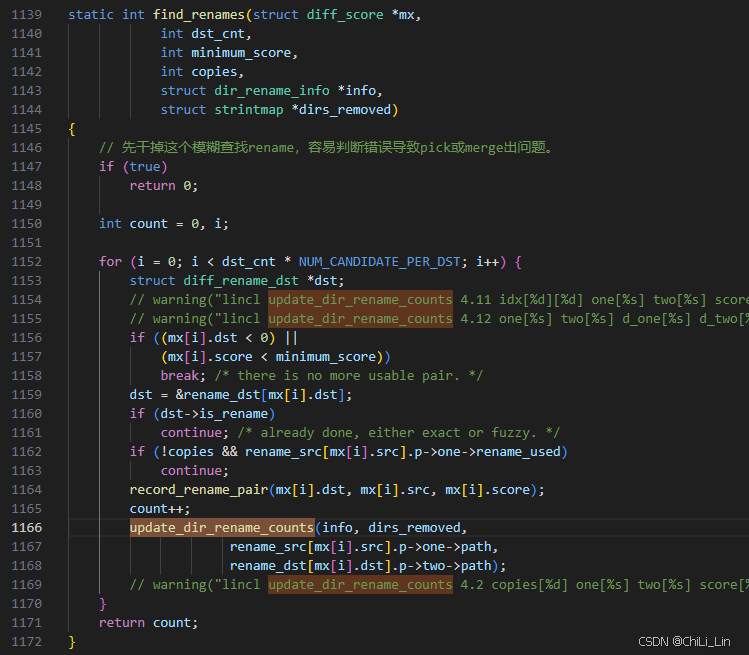The height and width of the screenshot is (655, 749).
Task: Click 'mx[i].dst < 0' on line 1156
Action: coord(218,338)
